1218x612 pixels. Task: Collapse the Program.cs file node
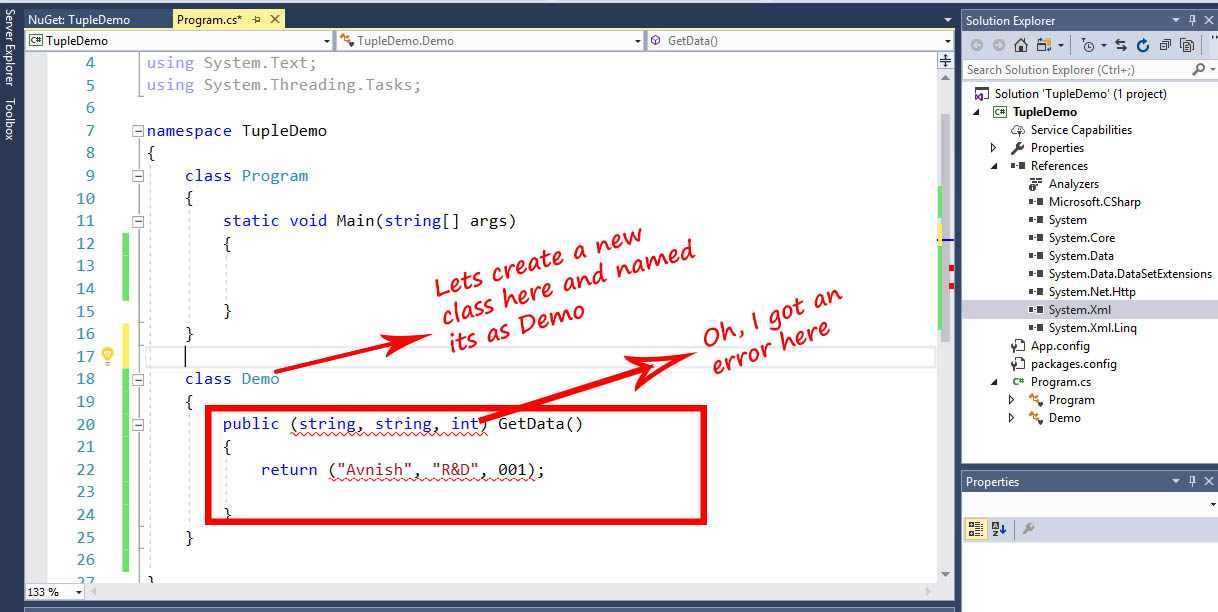click(993, 382)
